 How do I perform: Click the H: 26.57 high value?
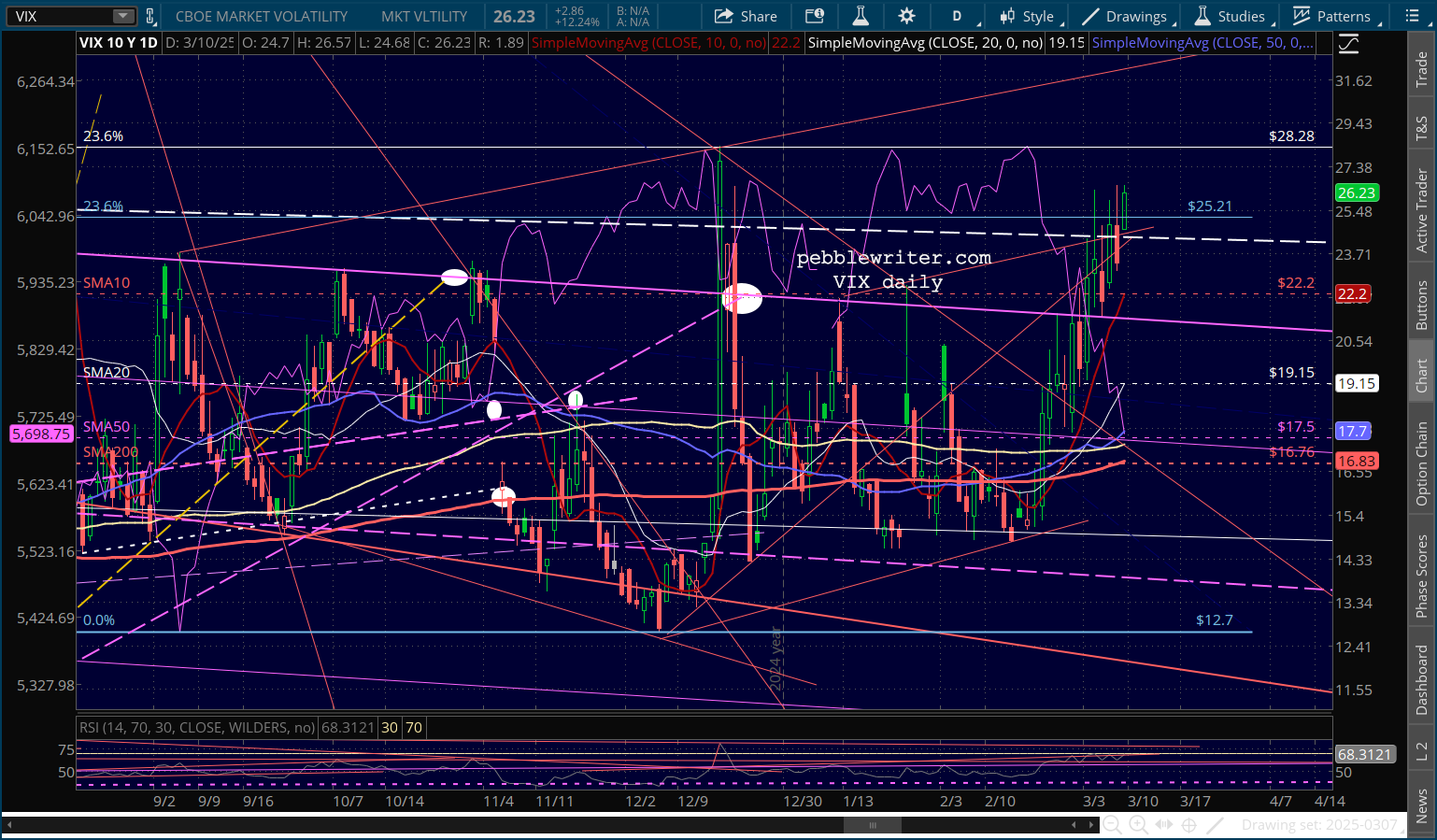click(324, 43)
